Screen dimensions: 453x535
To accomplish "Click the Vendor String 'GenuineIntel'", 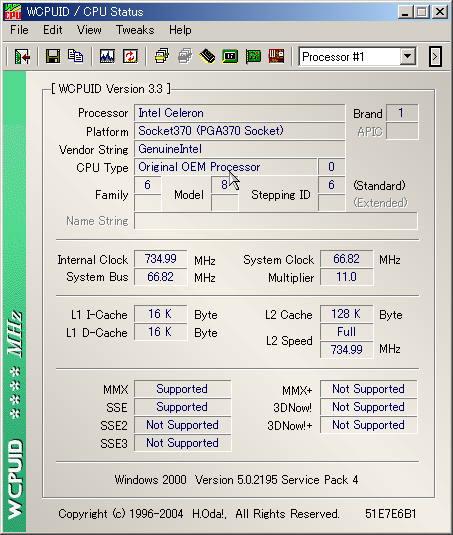I will click(239, 149).
